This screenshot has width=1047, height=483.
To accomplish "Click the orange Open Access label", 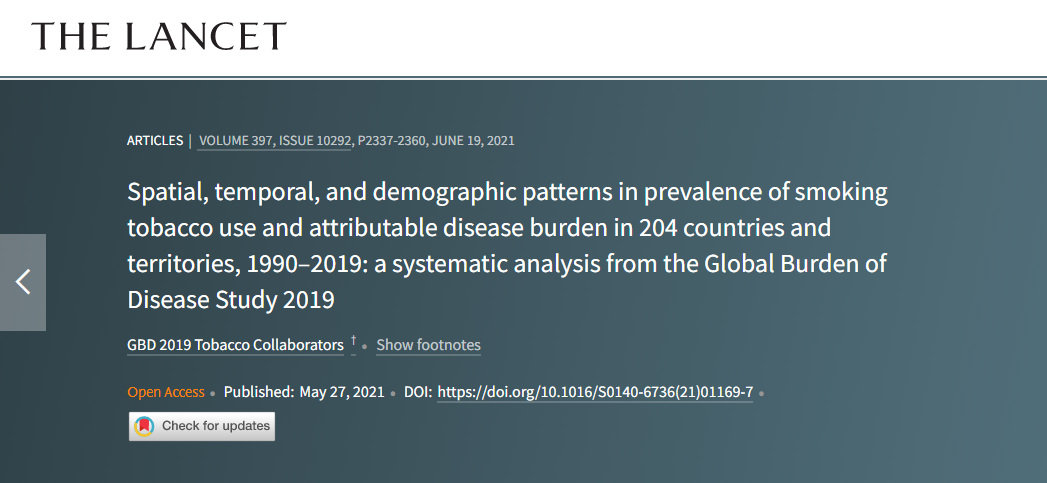I will coord(166,392).
